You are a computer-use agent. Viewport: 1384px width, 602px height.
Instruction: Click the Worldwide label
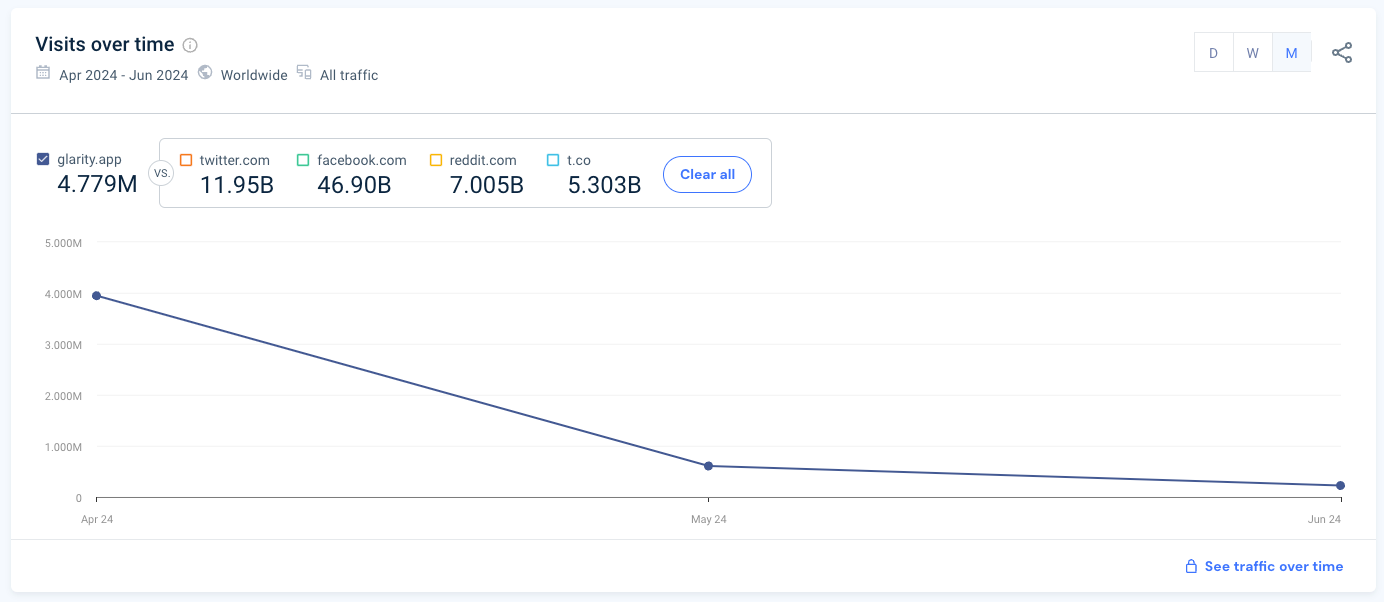[x=254, y=75]
